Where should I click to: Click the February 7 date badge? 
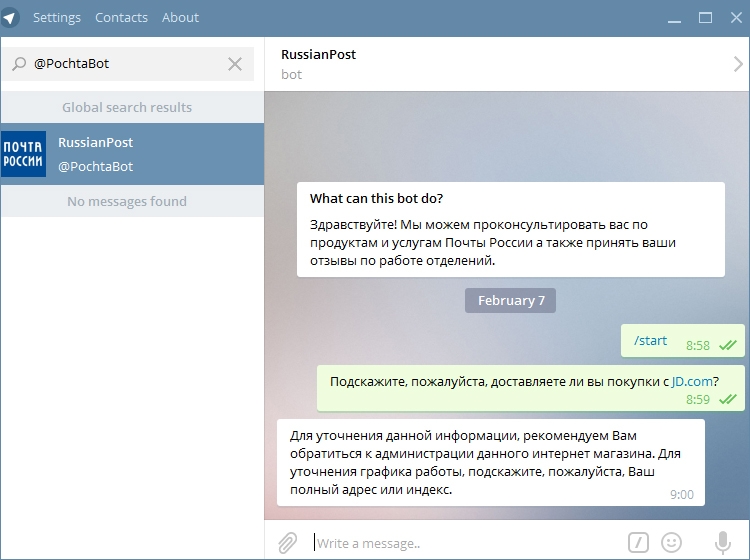pyautogui.click(x=510, y=300)
